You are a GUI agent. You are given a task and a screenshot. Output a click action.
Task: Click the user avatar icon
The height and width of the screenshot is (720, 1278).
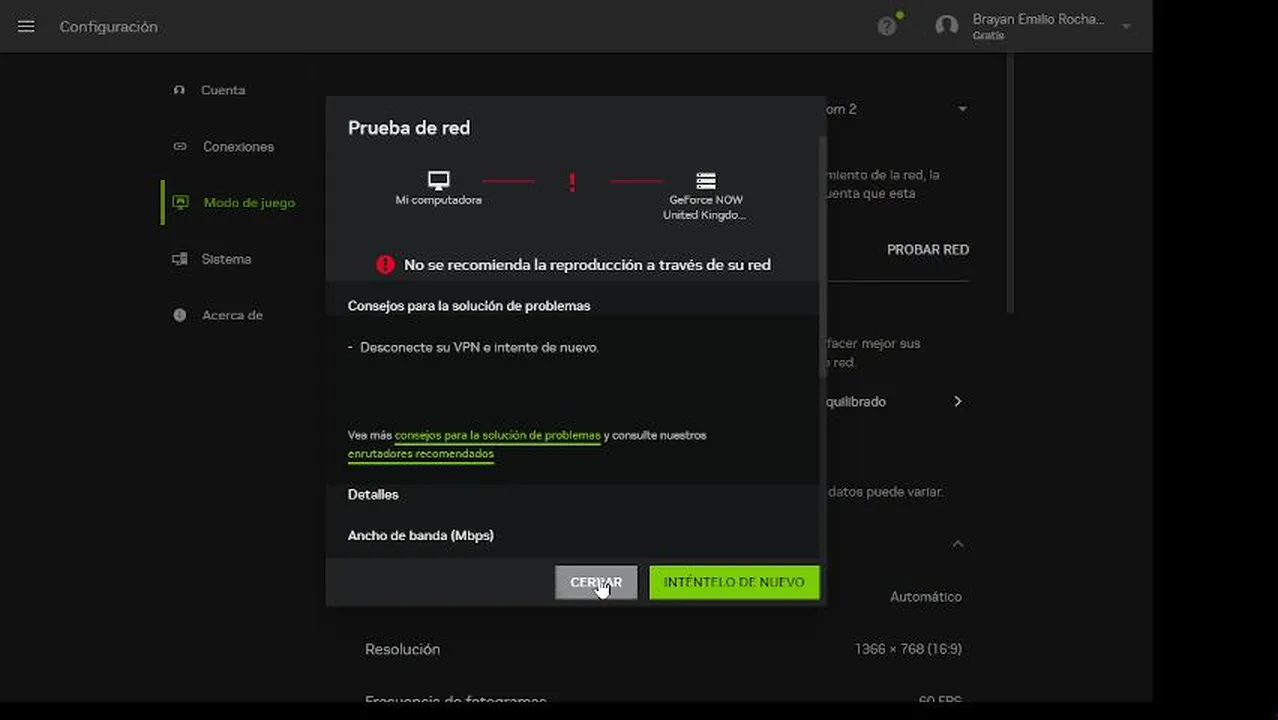[946, 26]
